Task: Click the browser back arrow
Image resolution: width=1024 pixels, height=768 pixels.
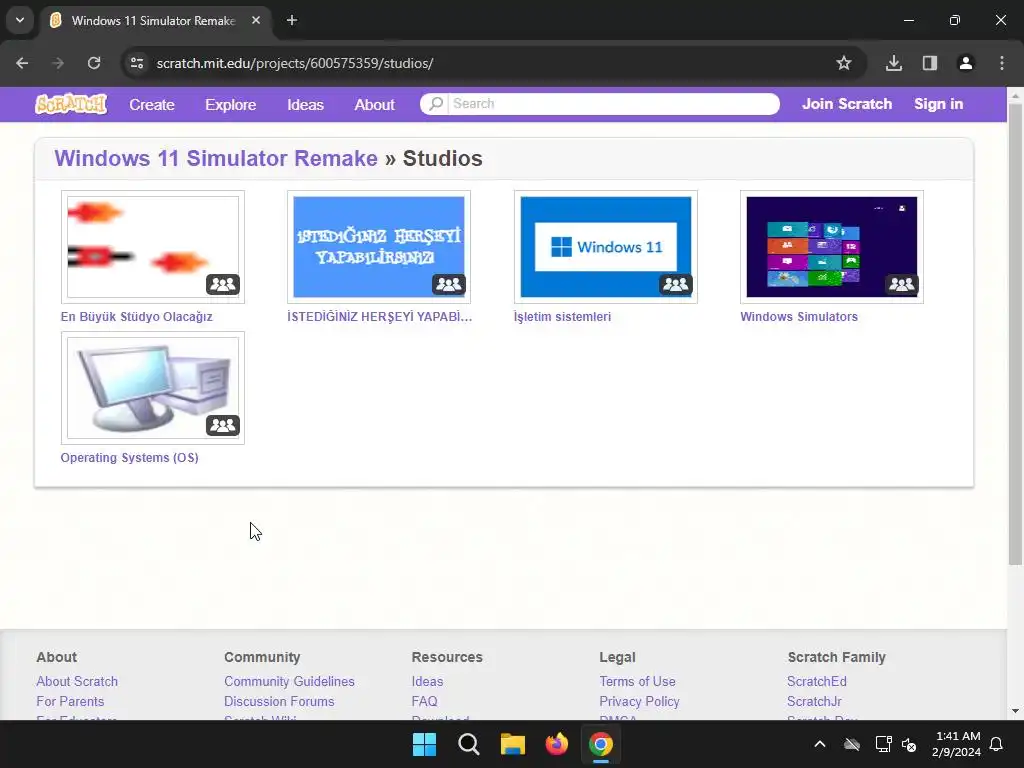Action: pos(22,63)
